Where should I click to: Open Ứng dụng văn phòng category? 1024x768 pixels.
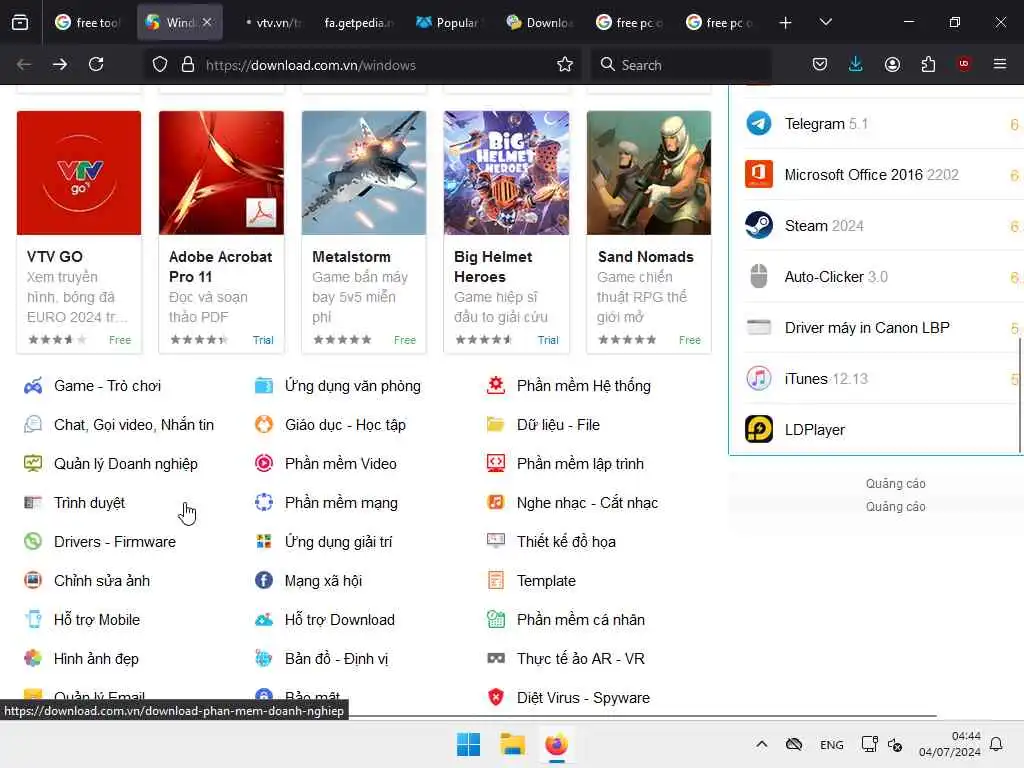353,386
